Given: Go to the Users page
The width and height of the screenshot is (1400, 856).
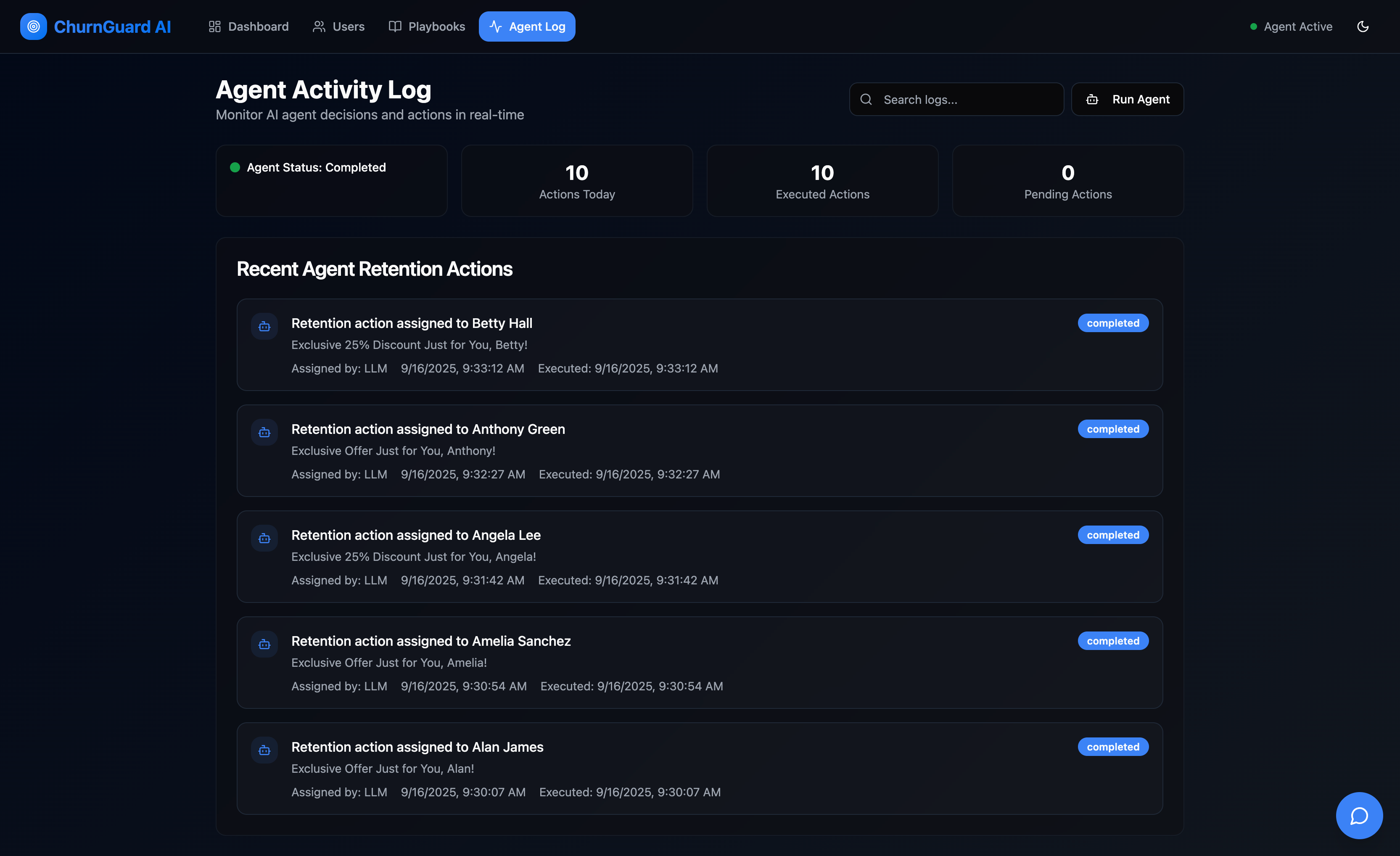Looking at the screenshot, I should 338,26.
